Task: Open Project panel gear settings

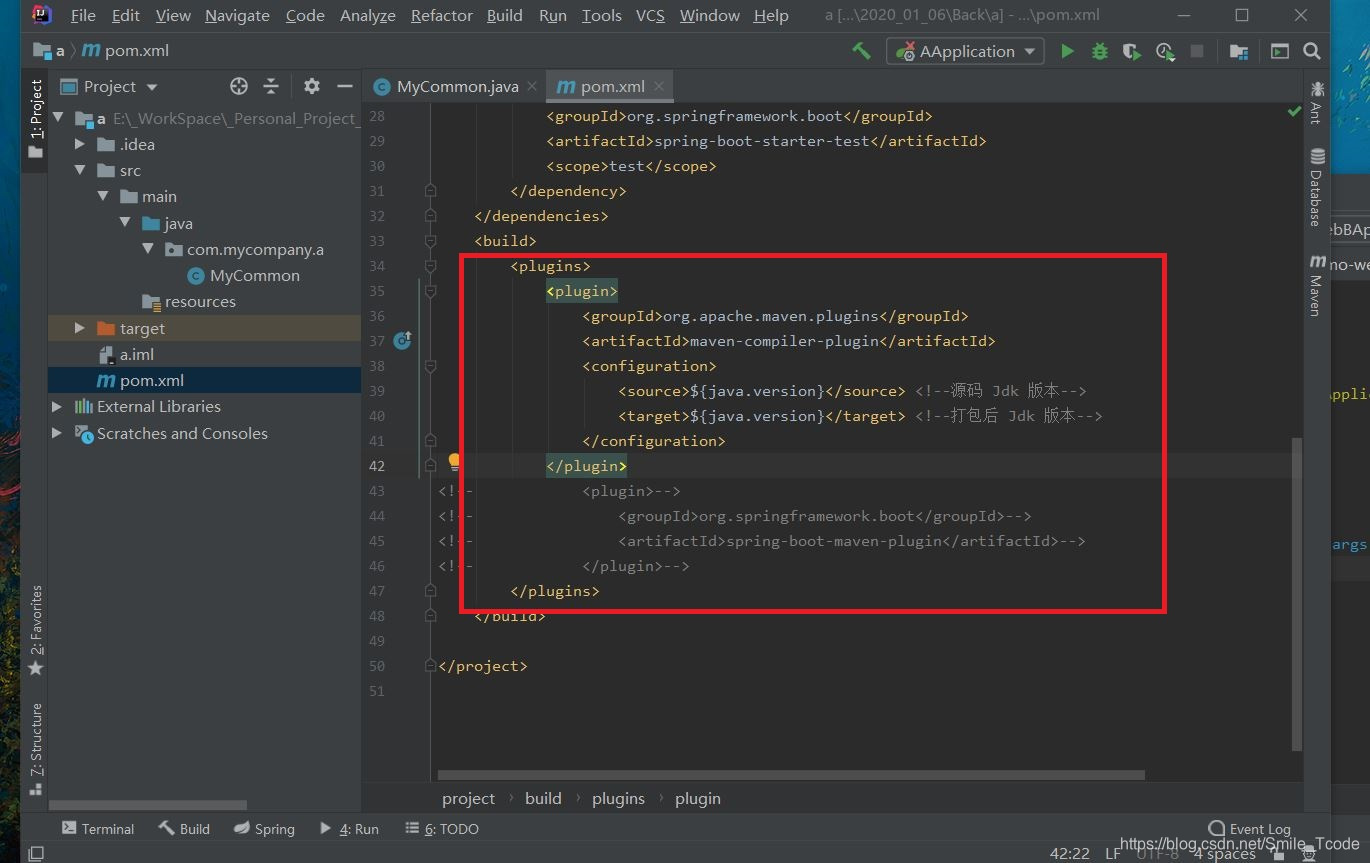Action: 312,86
